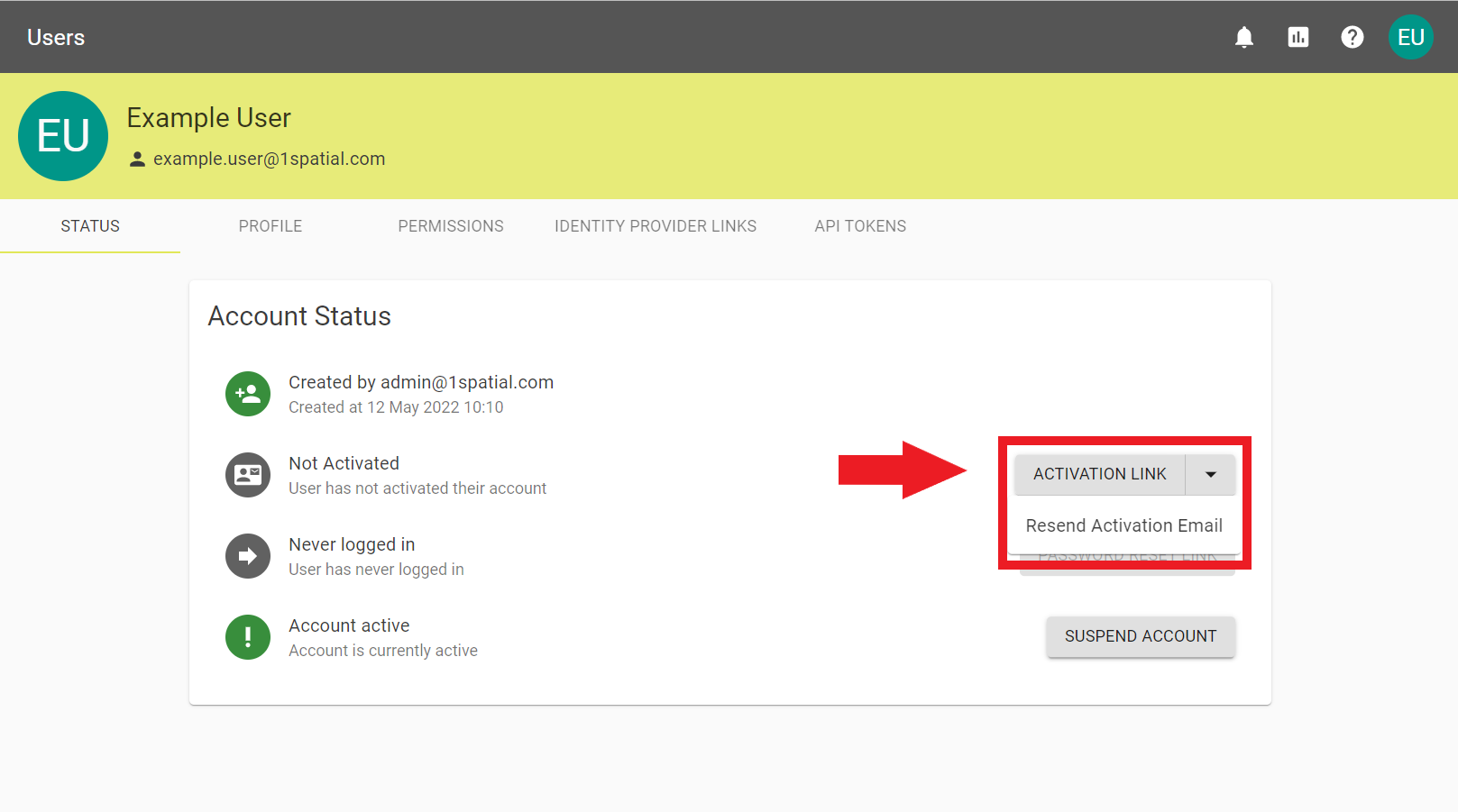The image size is (1458, 812).
Task: Click the Never logged in label
Action: coord(352,544)
